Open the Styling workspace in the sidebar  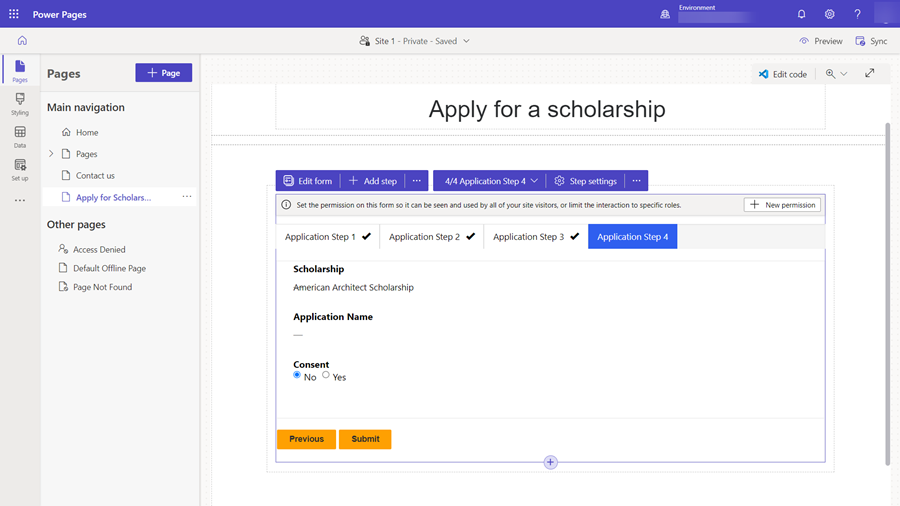coord(20,104)
